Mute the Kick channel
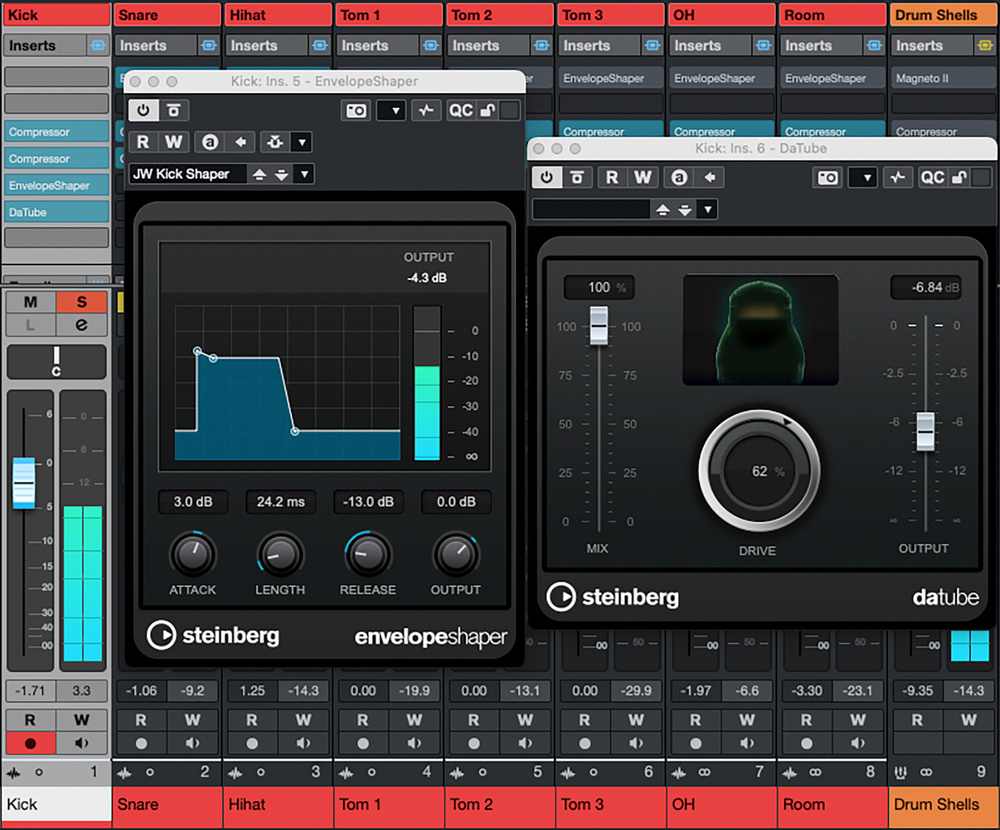This screenshot has height=830, width=1000. click(31, 302)
